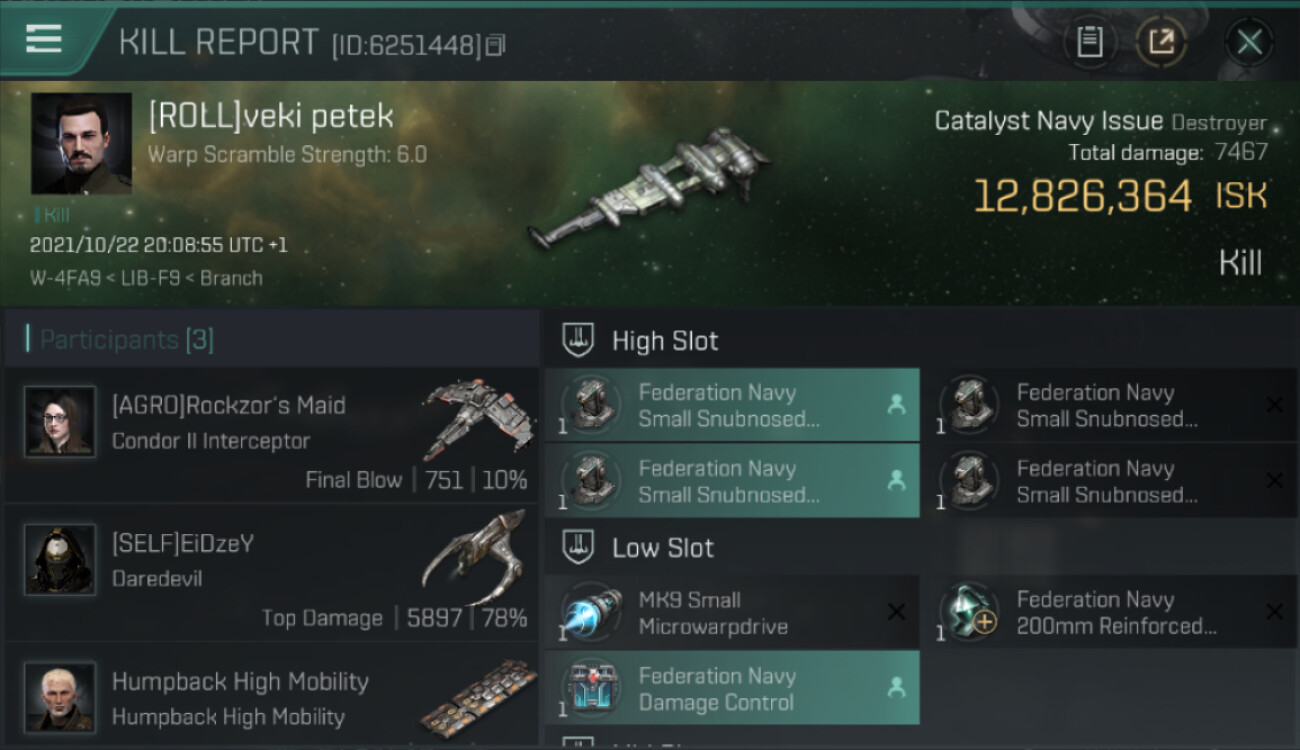Share the kill report externally
1300x750 pixels.
click(x=1161, y=42)
